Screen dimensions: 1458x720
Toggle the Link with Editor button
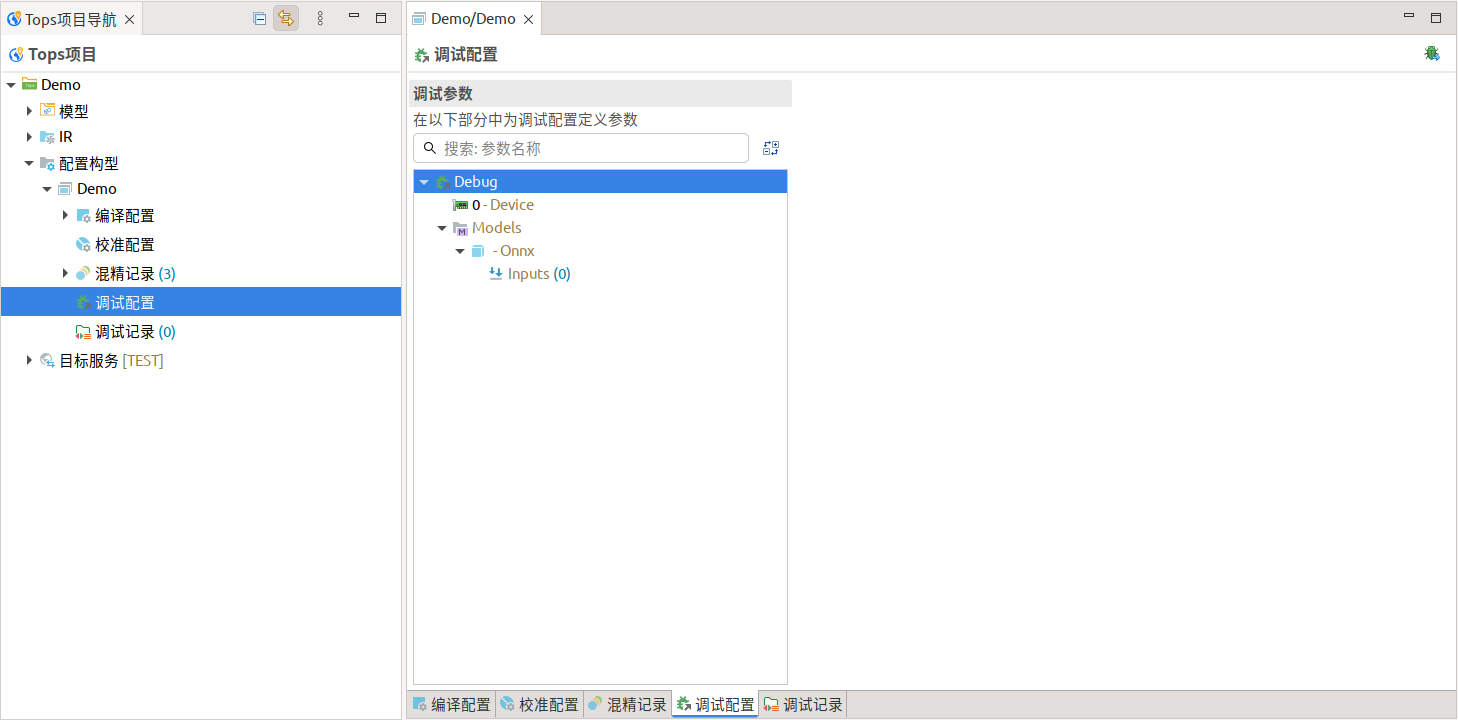tap(286, 18)
